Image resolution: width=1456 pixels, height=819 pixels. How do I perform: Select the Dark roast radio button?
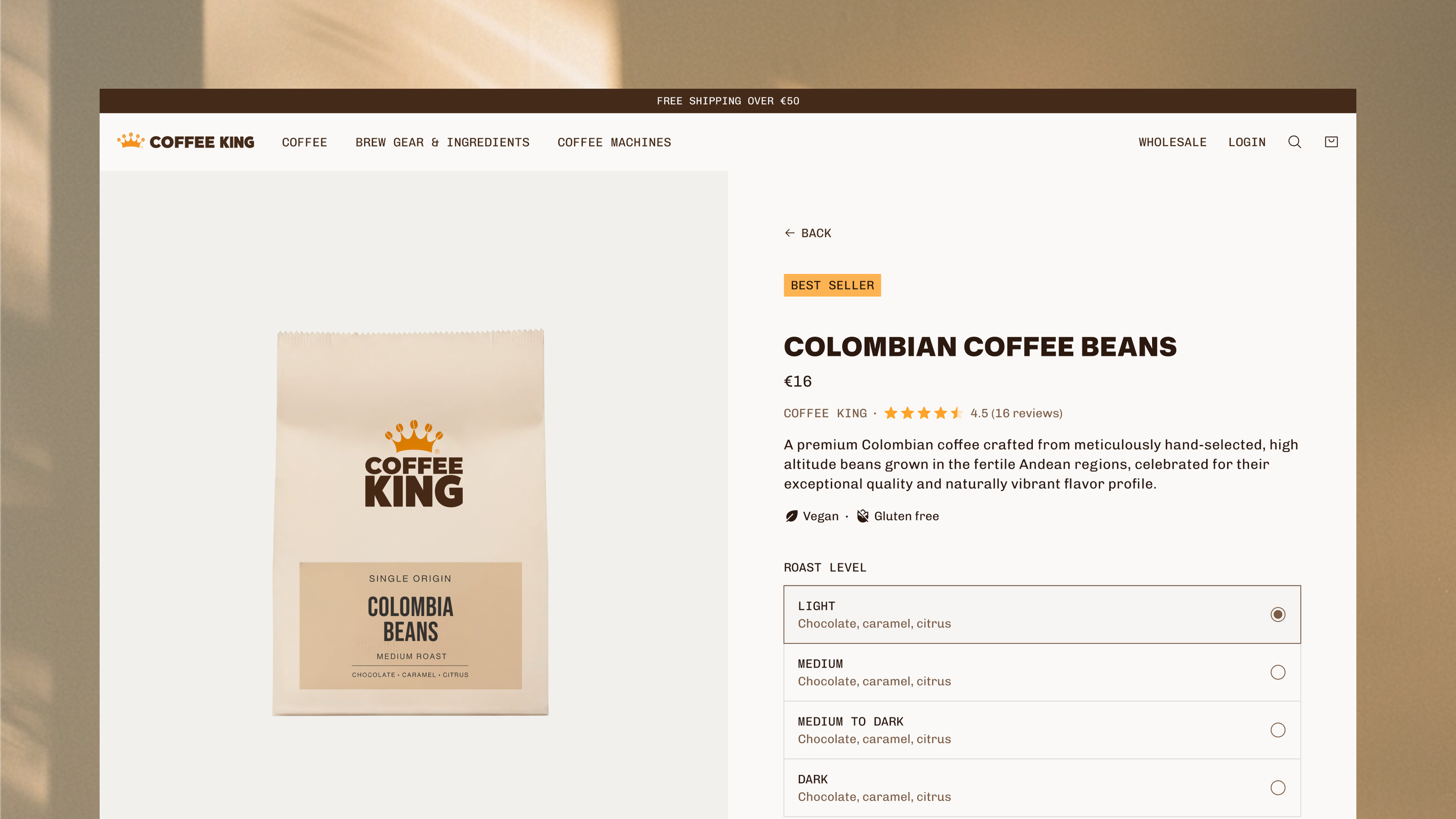pyautogui.click(x=1278, y=788)
